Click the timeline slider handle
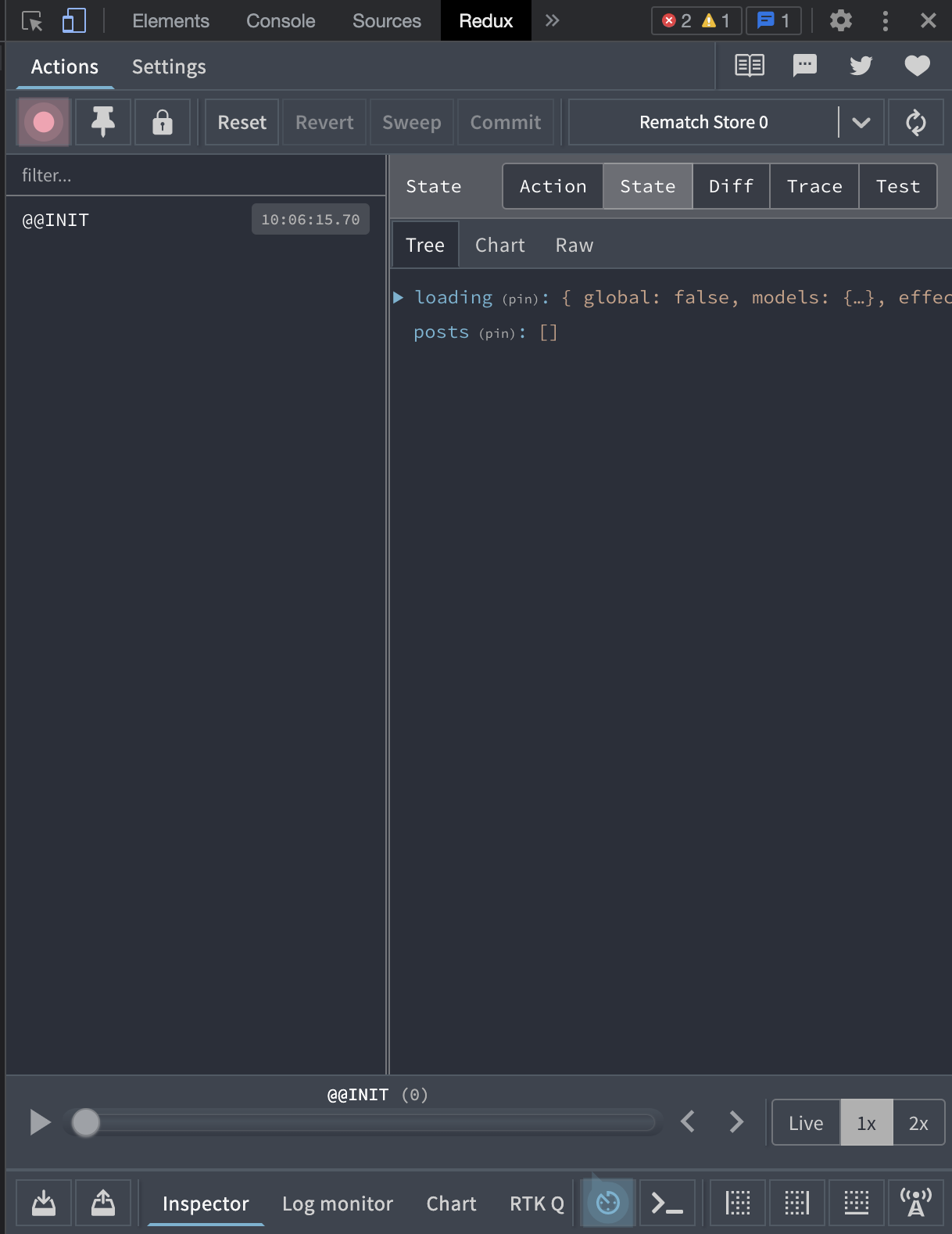This screenshot has width=952, height=1234. (85, 1122)
